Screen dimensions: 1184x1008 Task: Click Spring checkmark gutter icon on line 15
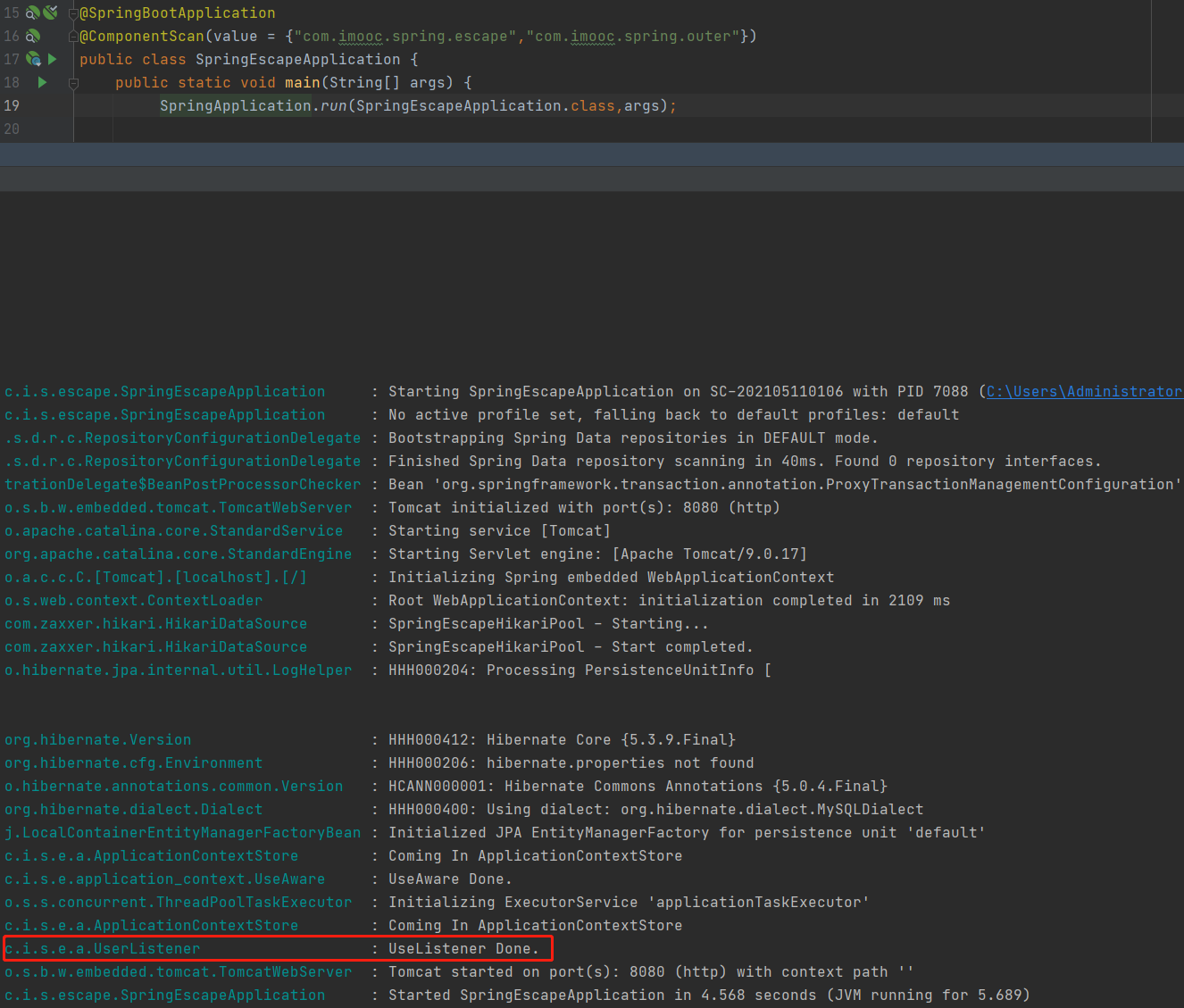[51, 12]
